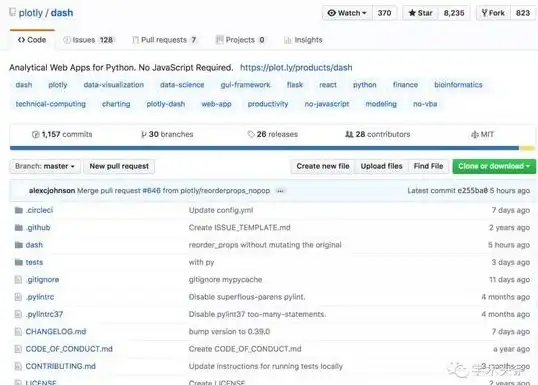
Task: Click the language breakdown color bar
Action: pyautogui.click(x=272, y=148)
